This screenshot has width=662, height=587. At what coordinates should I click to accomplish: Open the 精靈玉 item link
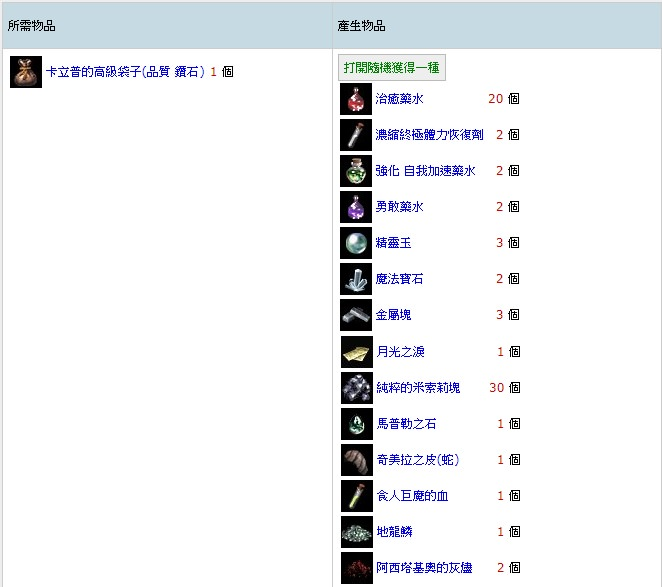click(x=393, y=243)
